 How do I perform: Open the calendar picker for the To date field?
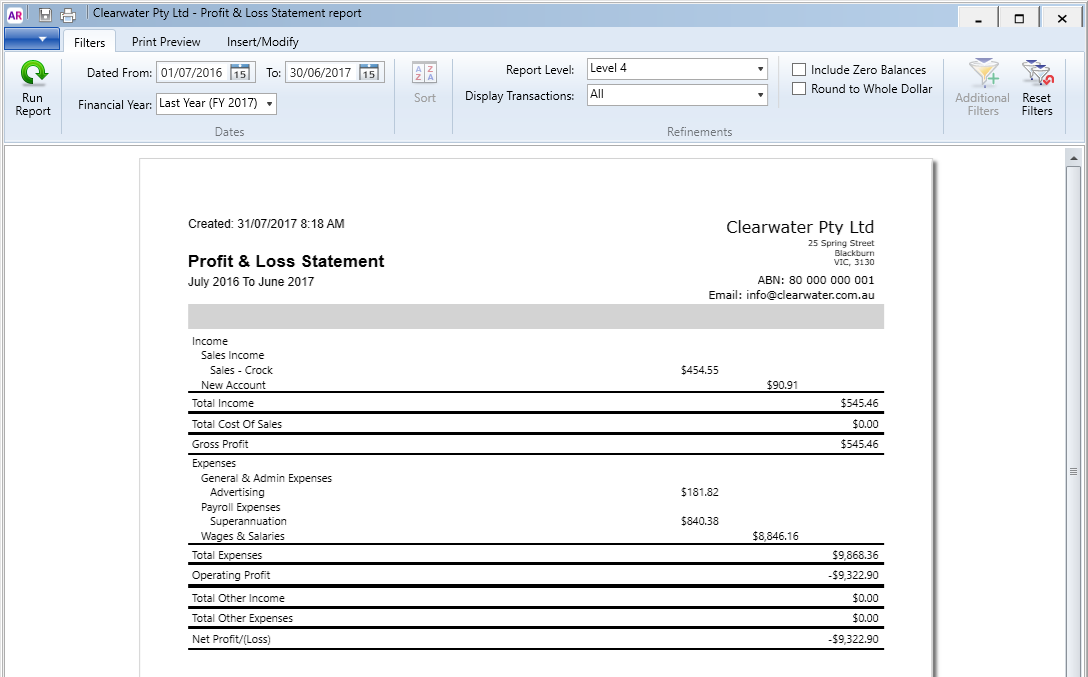coord(369,71)
